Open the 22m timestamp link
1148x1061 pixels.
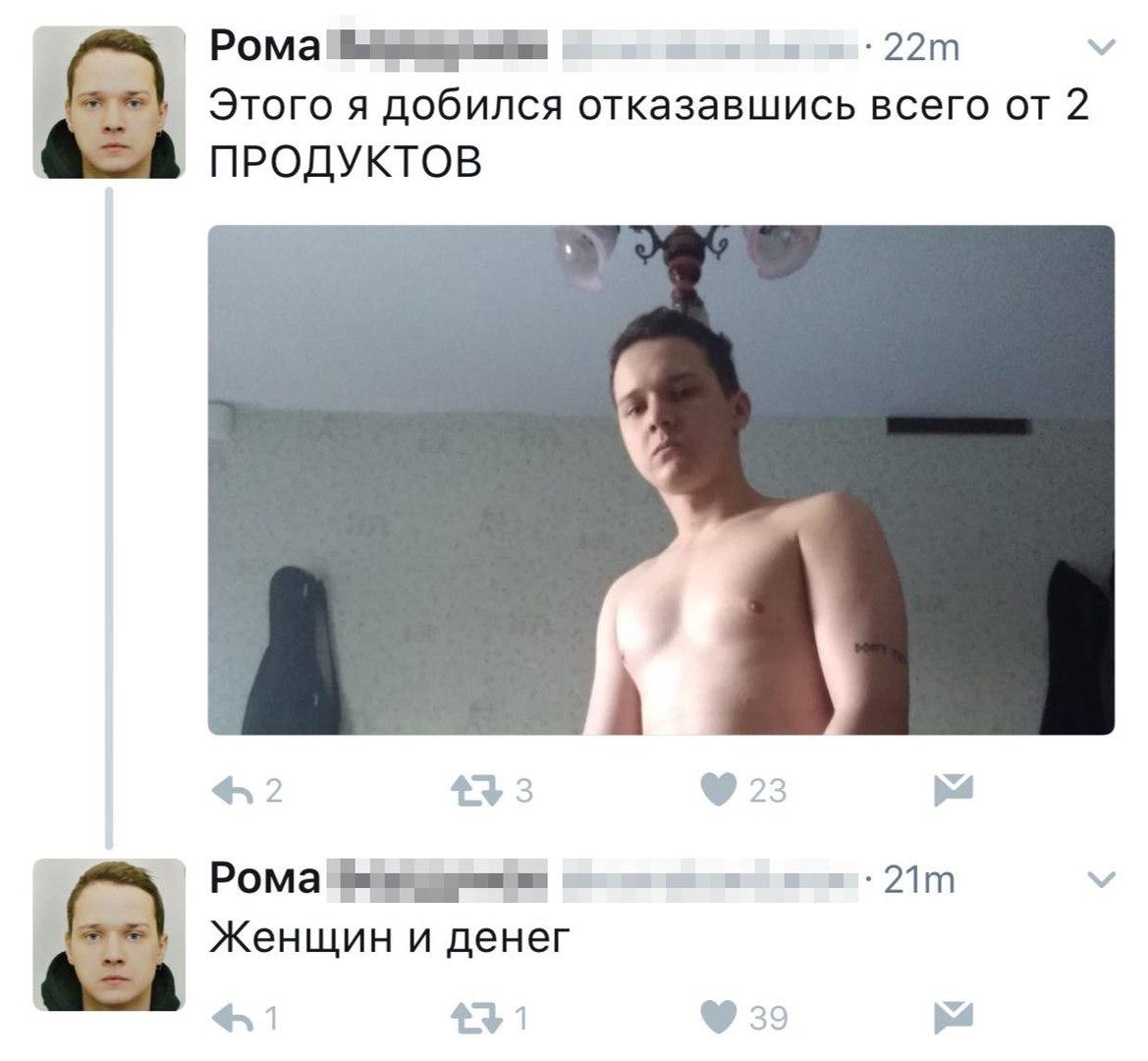click(921, 48)
